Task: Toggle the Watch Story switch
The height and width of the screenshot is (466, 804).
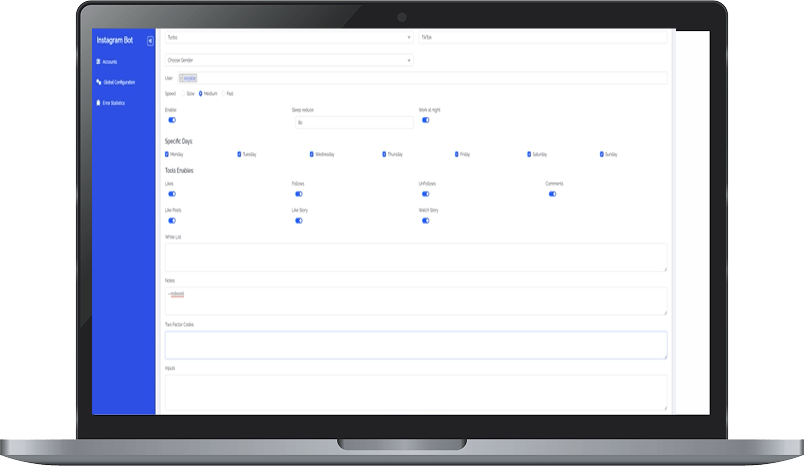Action: pyautogui.click(x=425, y=220)
